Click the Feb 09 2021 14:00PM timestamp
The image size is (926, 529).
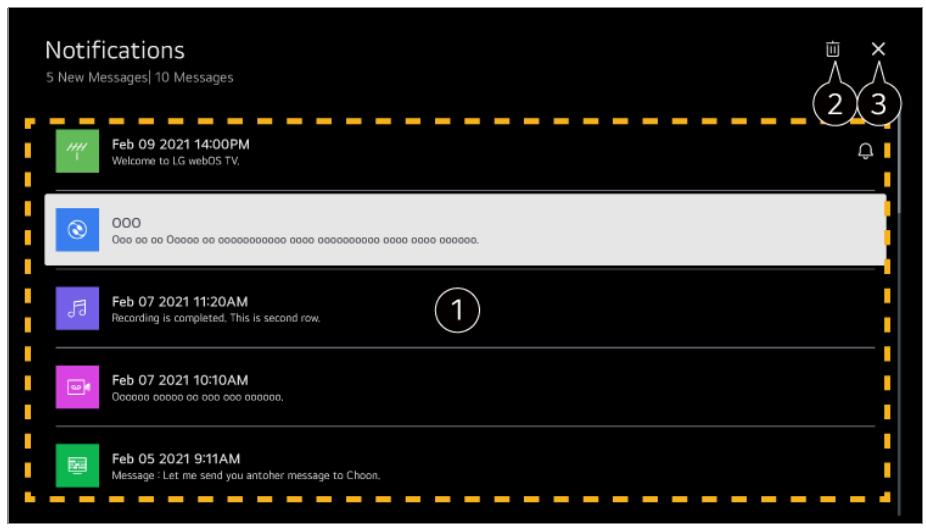[x=180, y=144]
